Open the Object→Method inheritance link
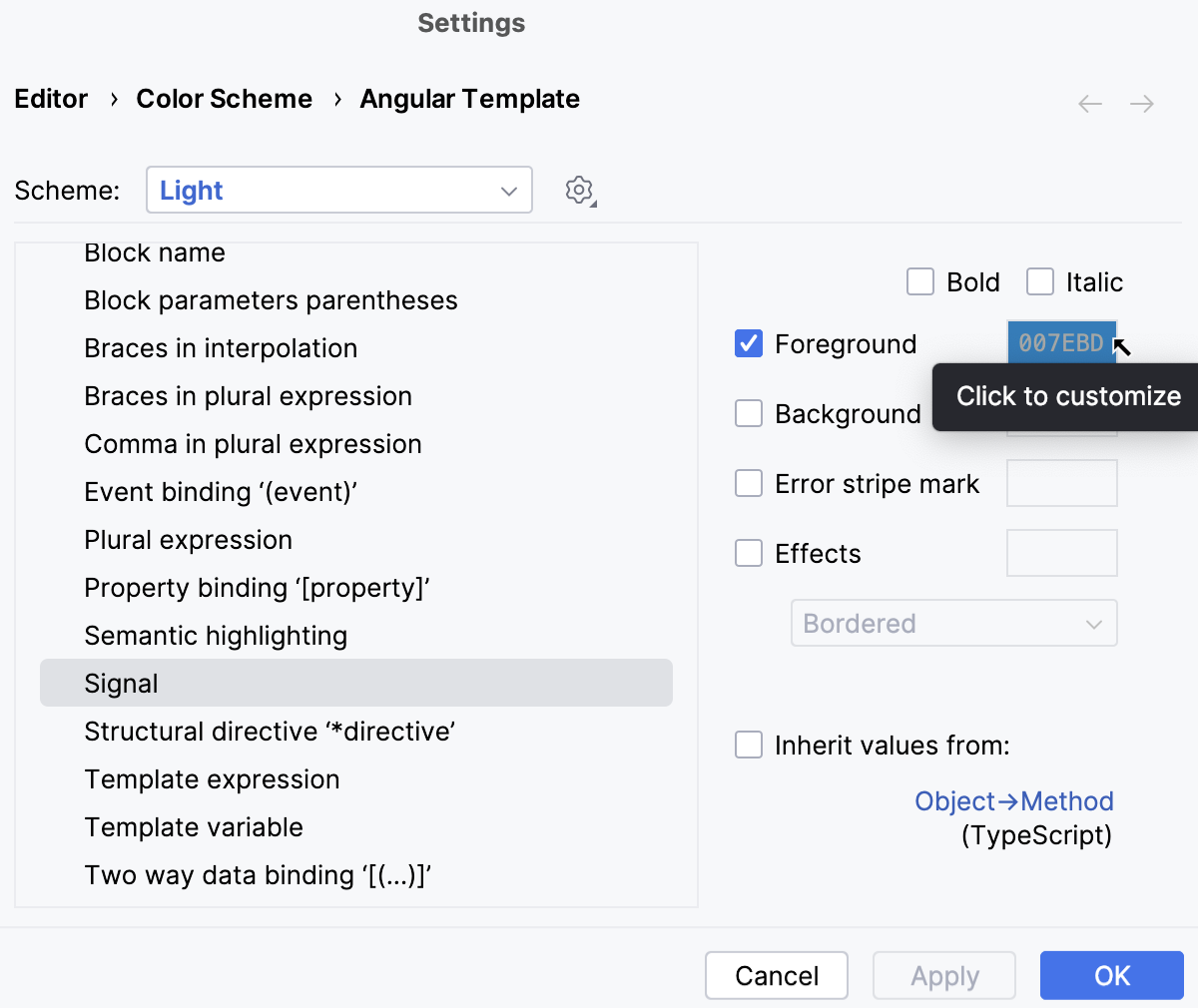 [x=1014, y=800]
